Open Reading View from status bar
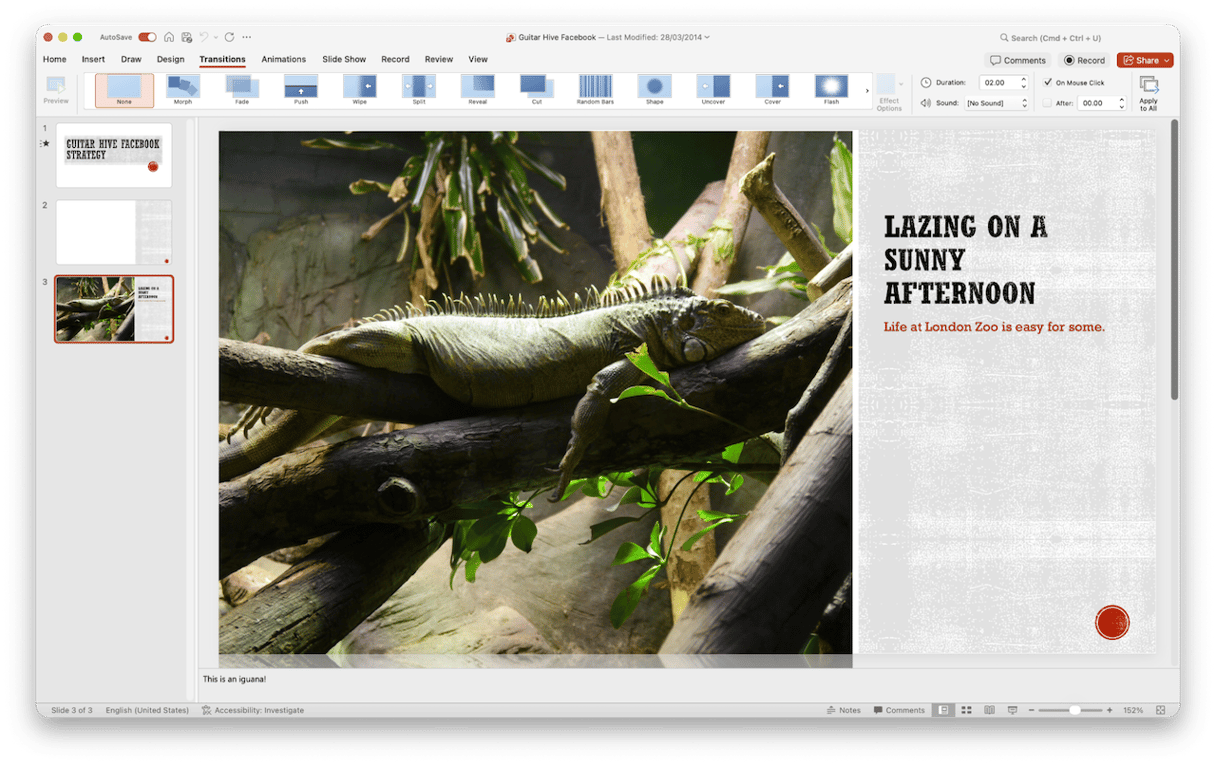Image resolution: width=1216 pixels, height=765 pixels. (x=989, y=710)
